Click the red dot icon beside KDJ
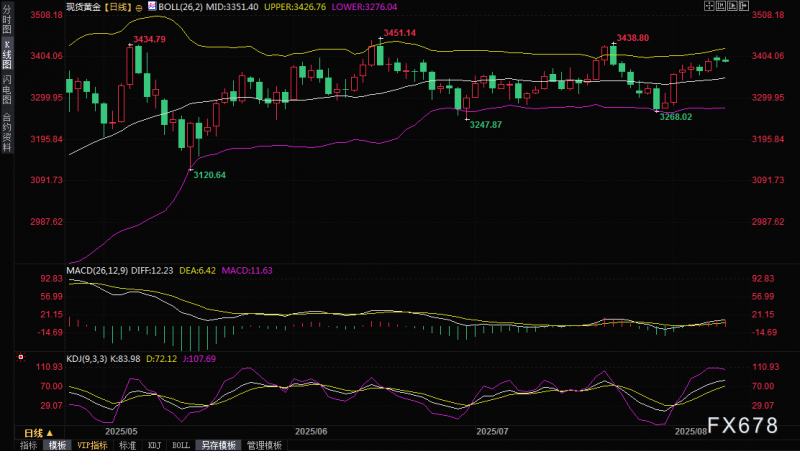Screen dimensions: 800x451 point(21,357)
